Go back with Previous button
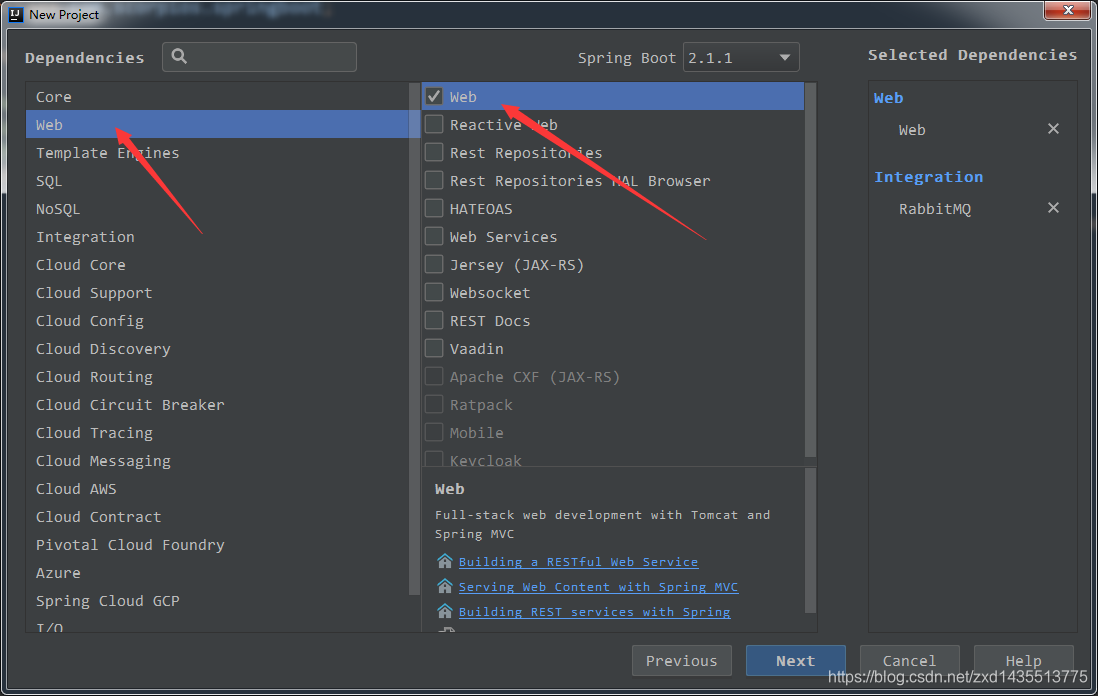 click(x=681, y=660)
